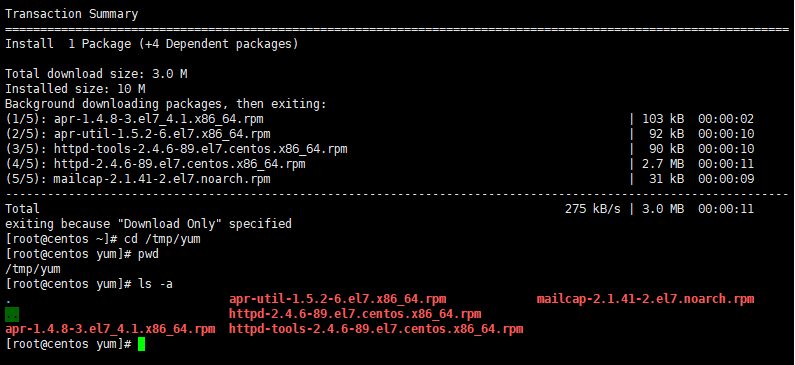Click the red apr-1.4.8-3.el7_4.1.x86_64.rpm file listing
795x365 pixels.
(x=110, y=329)
